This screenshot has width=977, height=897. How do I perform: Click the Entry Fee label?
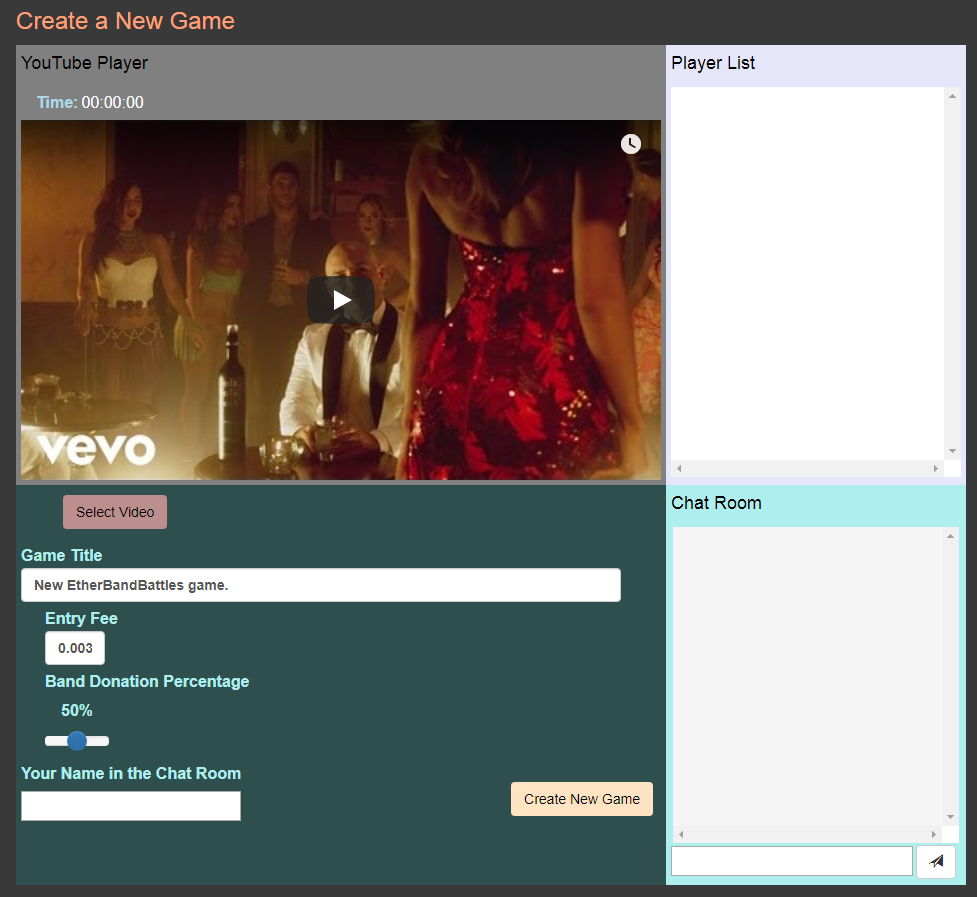coord(81,618)
